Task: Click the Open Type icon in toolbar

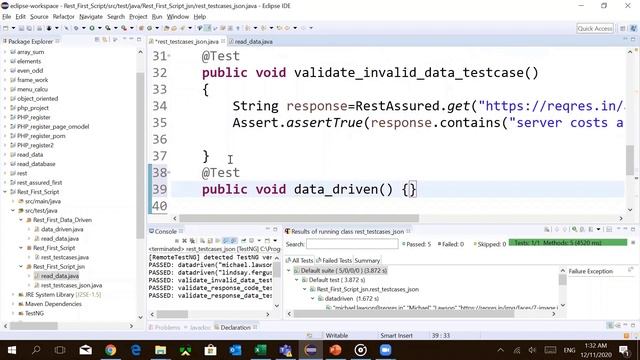Action: pyautogui.click(x=166, y=28)
